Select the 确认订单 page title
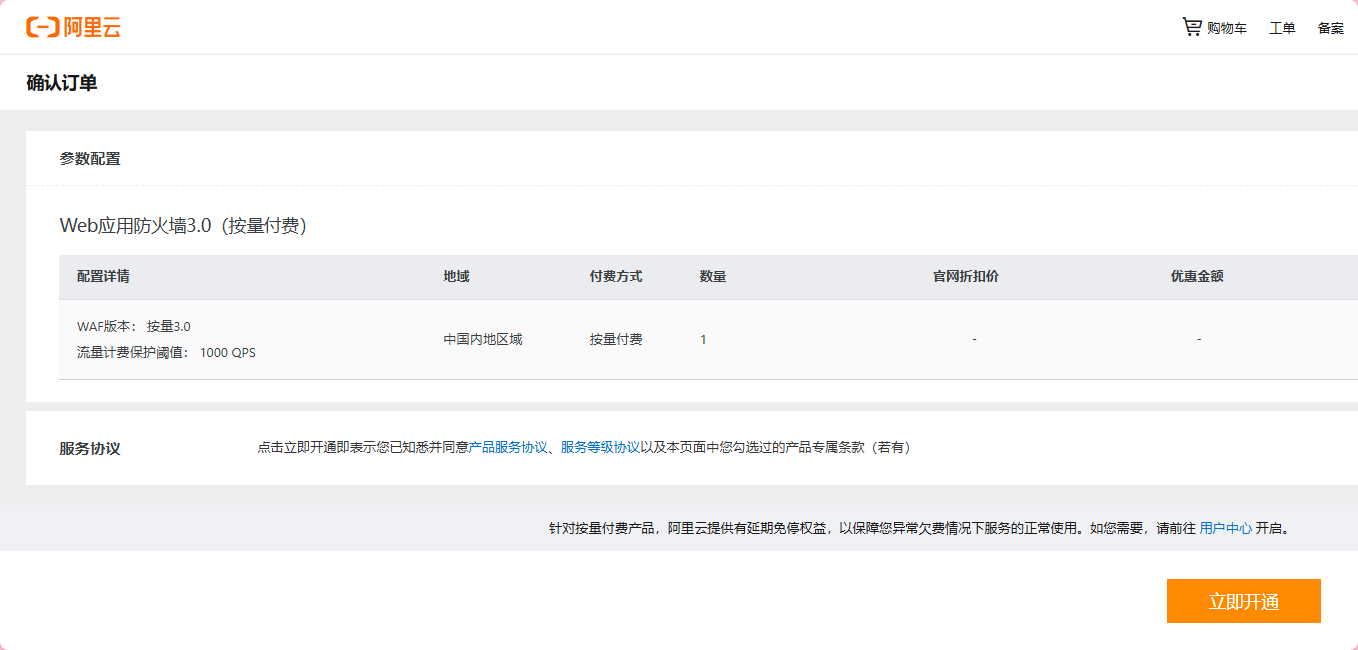The image size is (1358, 650). [x=62, y=83]
